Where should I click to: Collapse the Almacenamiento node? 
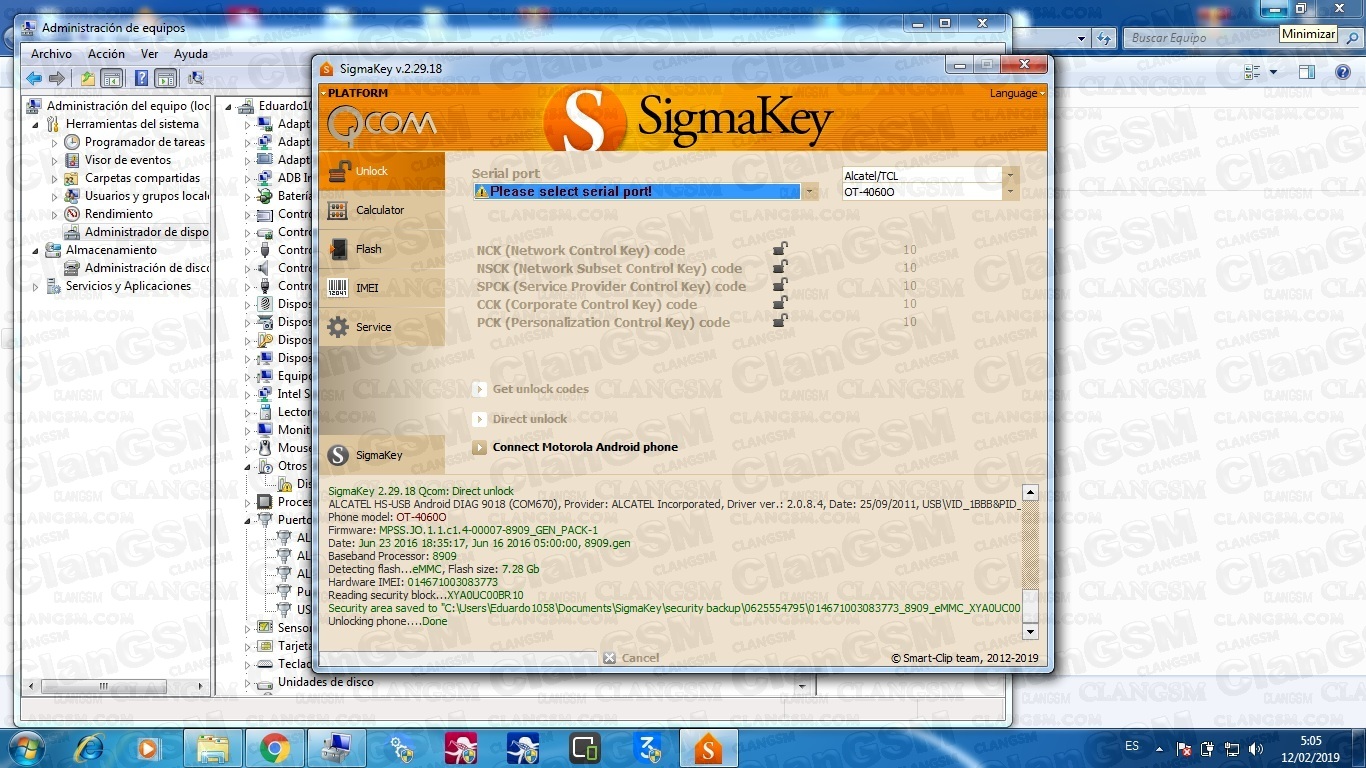coord(38,251)
